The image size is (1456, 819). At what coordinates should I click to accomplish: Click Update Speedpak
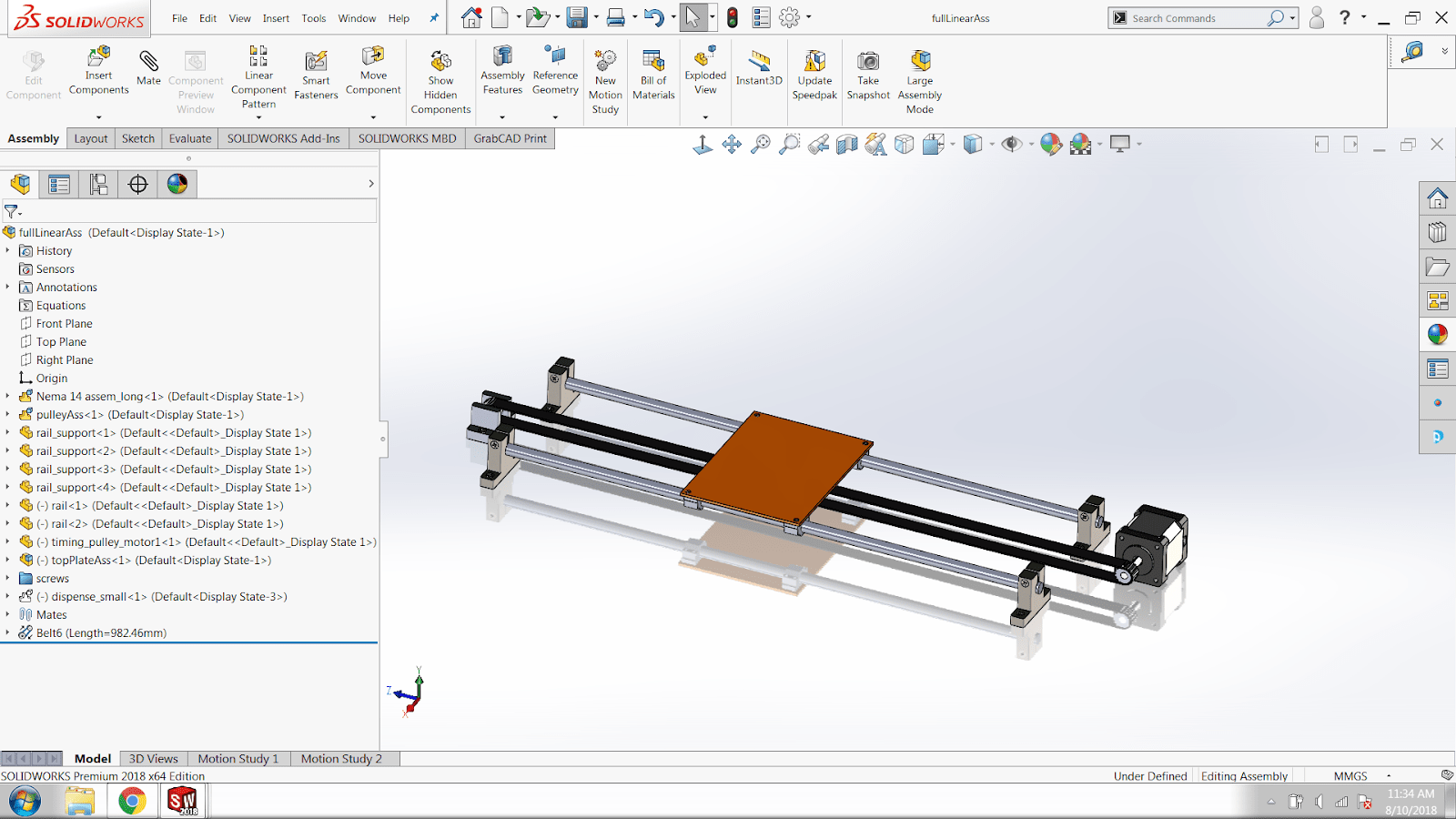(x=814, y=75)
